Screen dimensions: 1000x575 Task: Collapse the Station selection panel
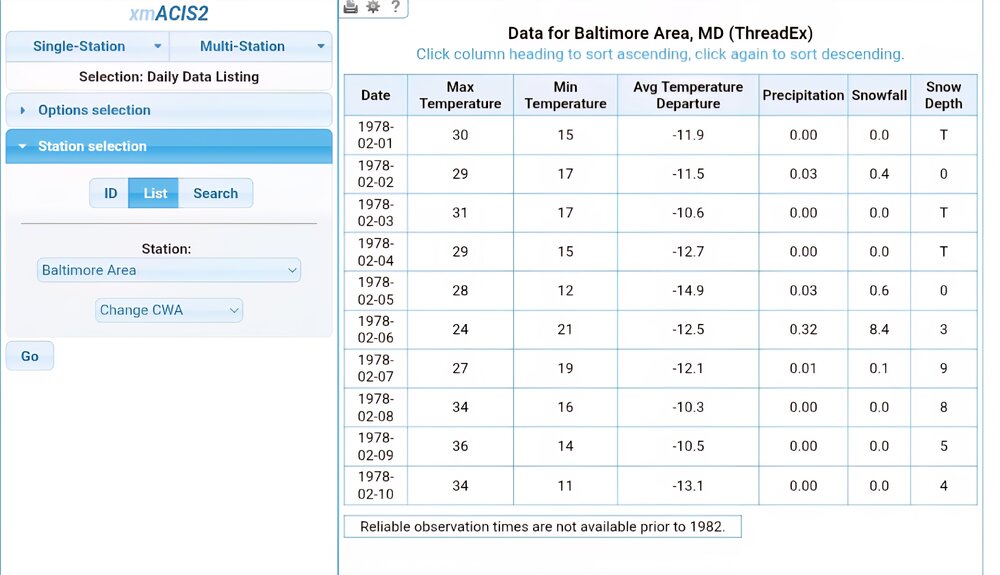(92, 146)
